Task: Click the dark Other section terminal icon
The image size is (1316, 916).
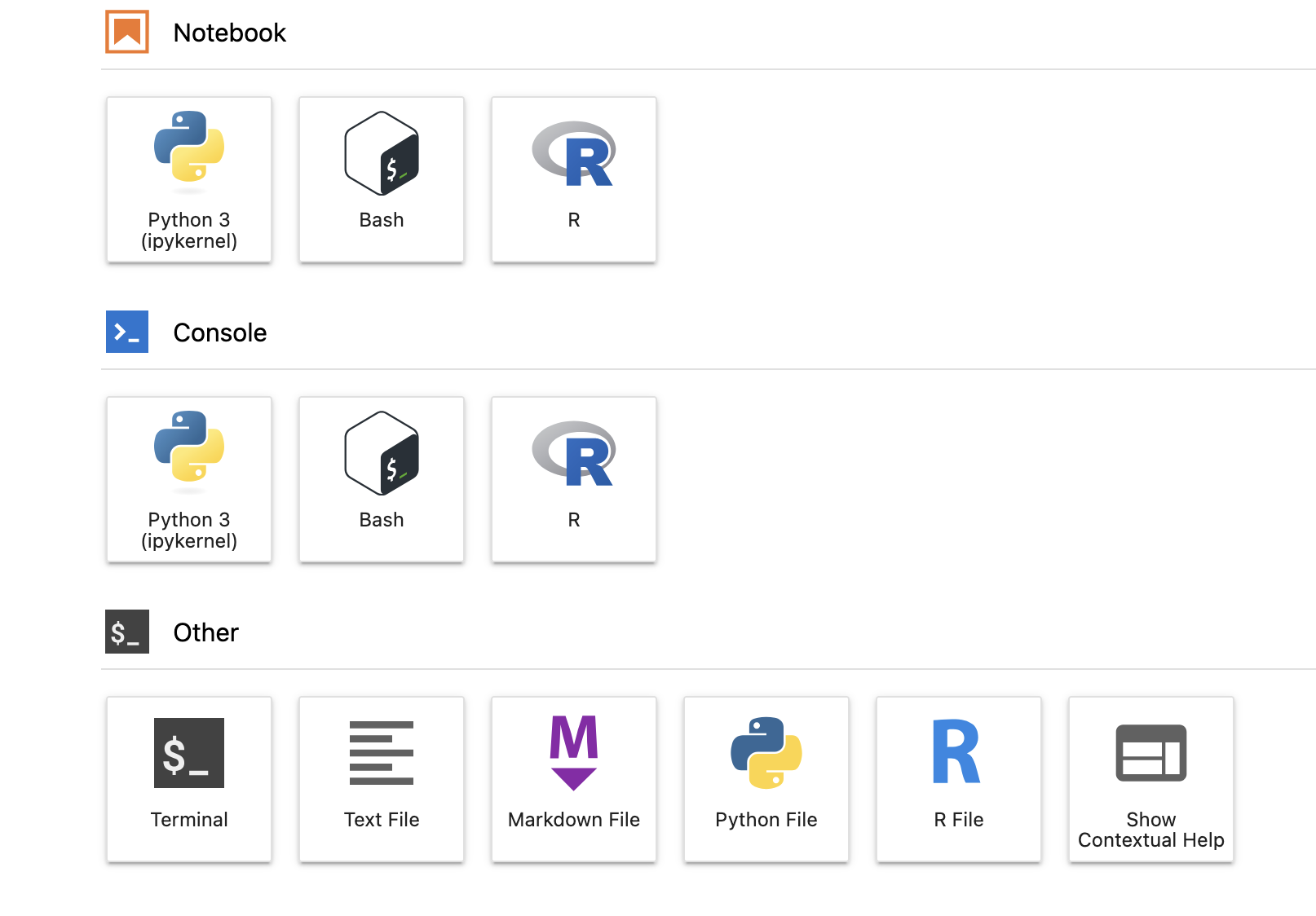Action: tap(127, 632)
